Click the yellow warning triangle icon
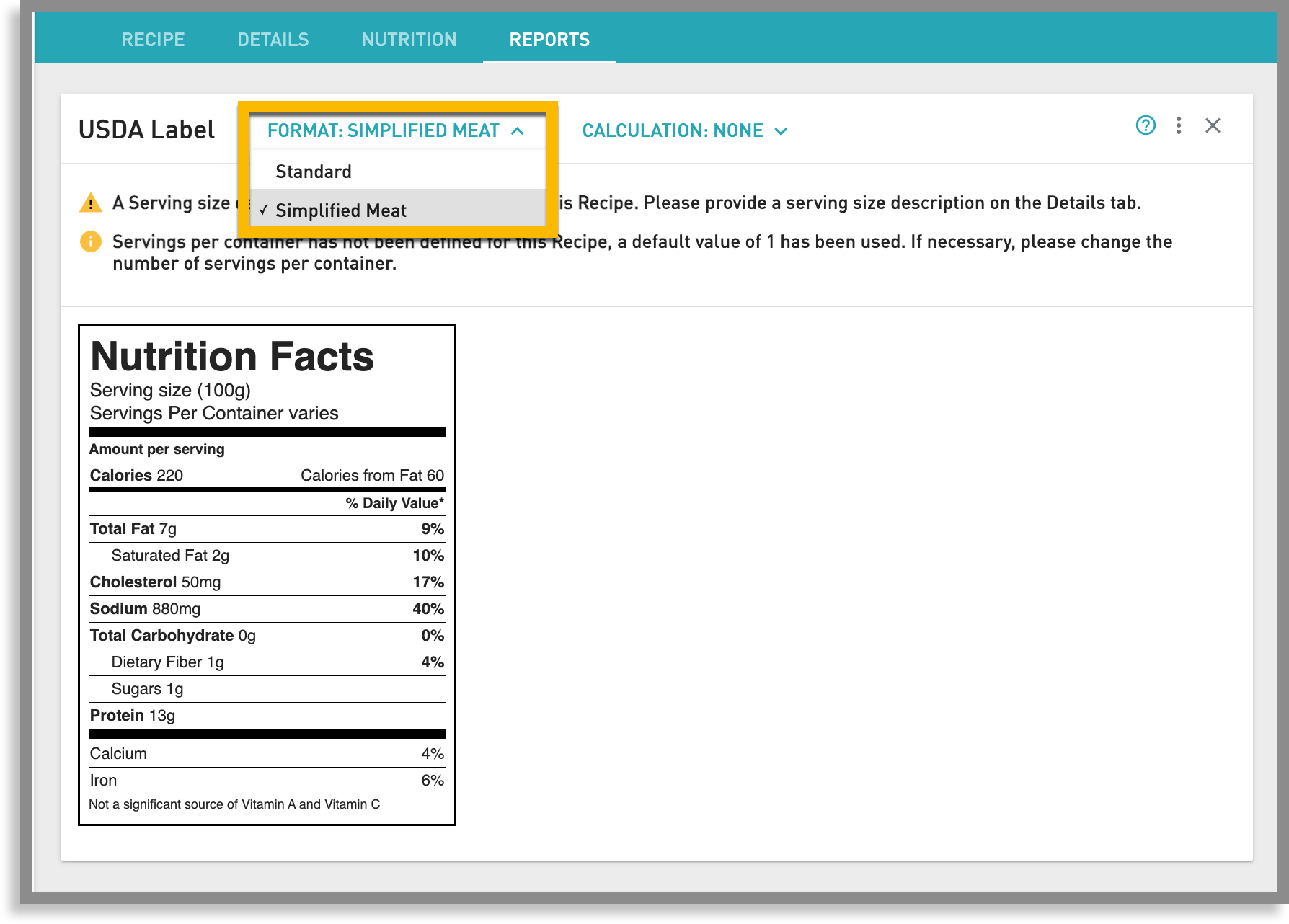Image resolution: width=1289 pixels, height=924 pixels. (x=90, y=203)
